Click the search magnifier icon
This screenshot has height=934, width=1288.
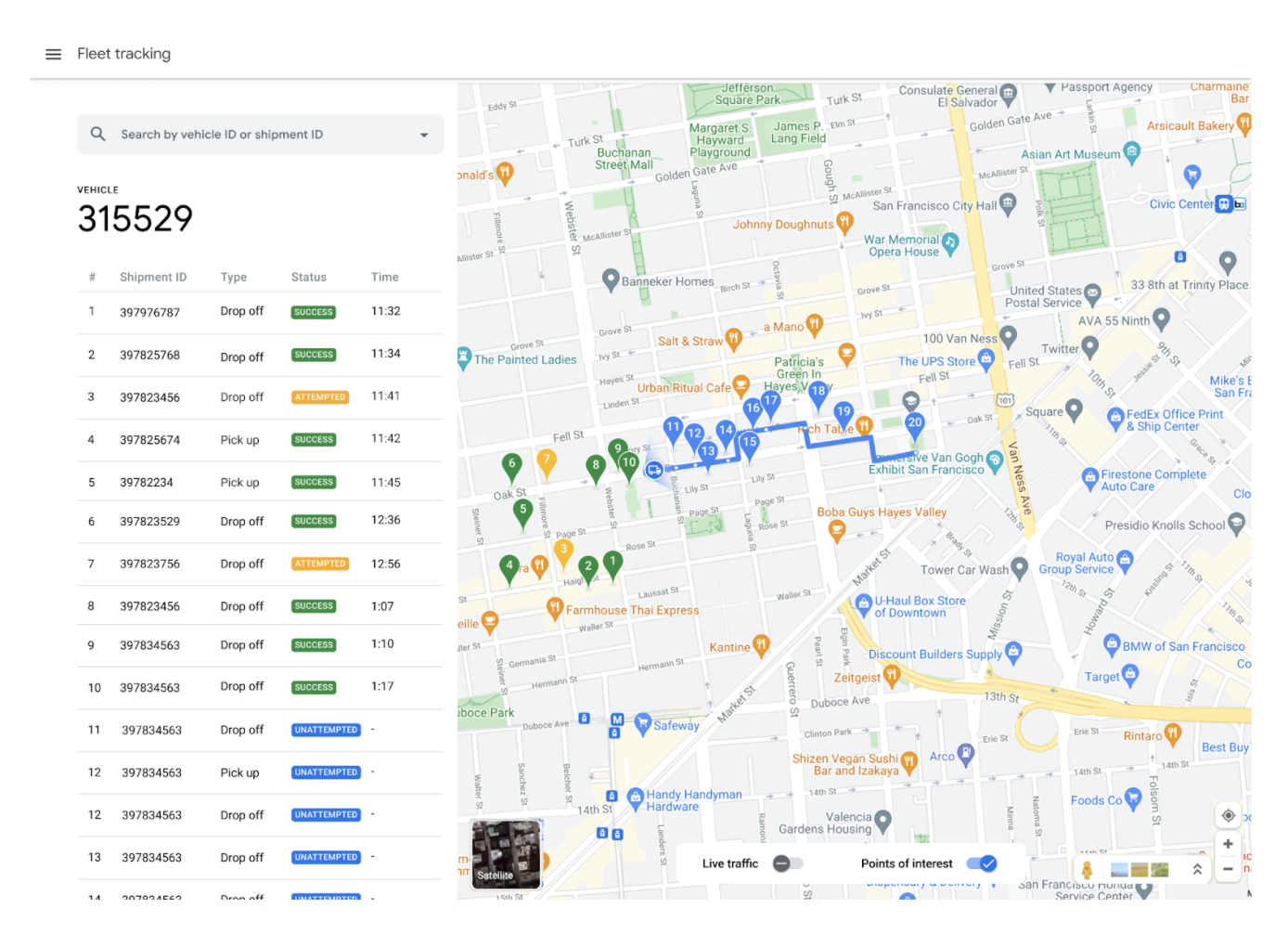click(x=98, y=135)
